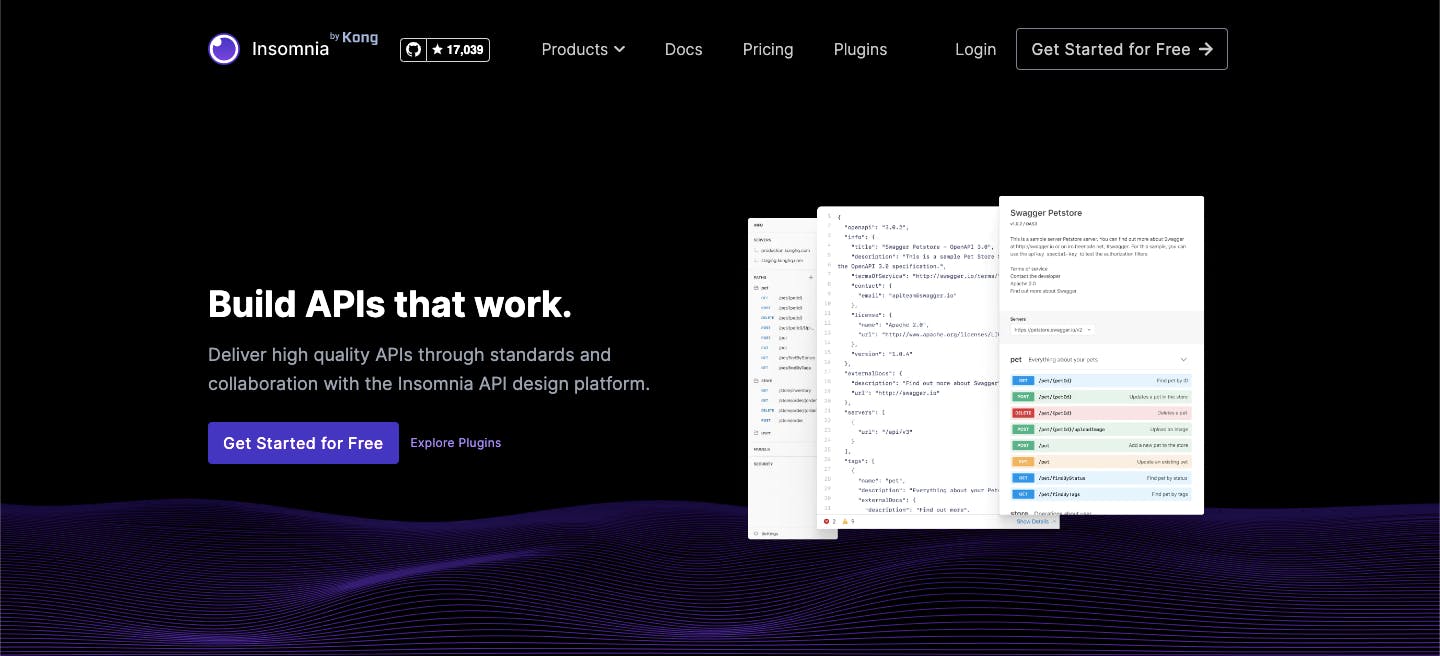Click the purple Insomnia logo icon

coord(224,49)
